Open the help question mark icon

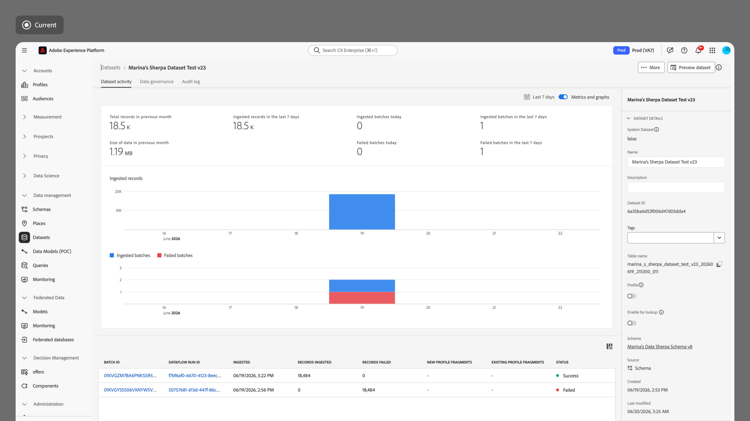(684, 50)
